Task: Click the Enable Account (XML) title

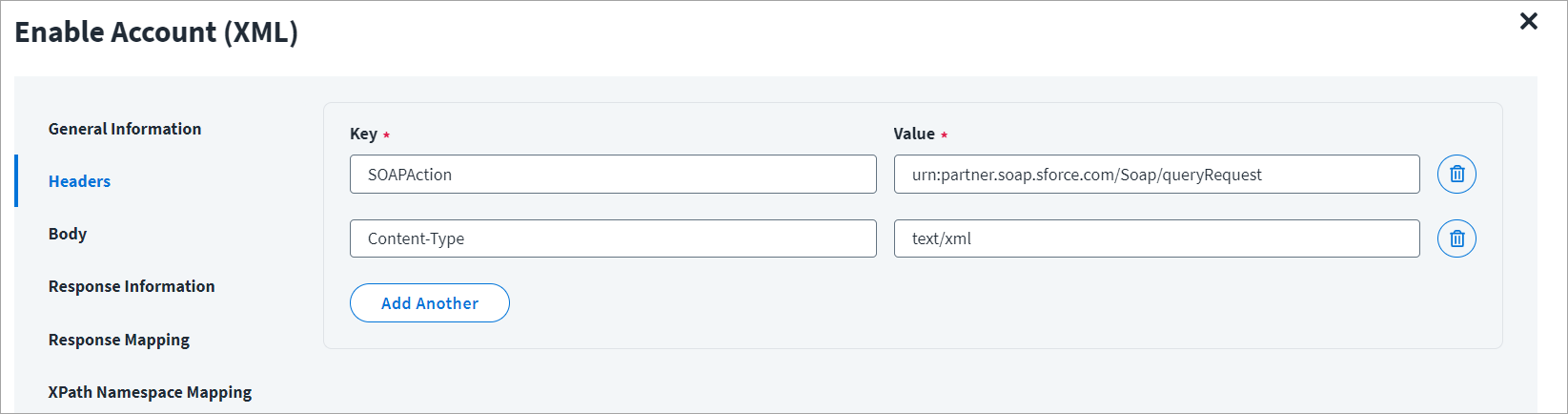Action: [x=156, y=32]
